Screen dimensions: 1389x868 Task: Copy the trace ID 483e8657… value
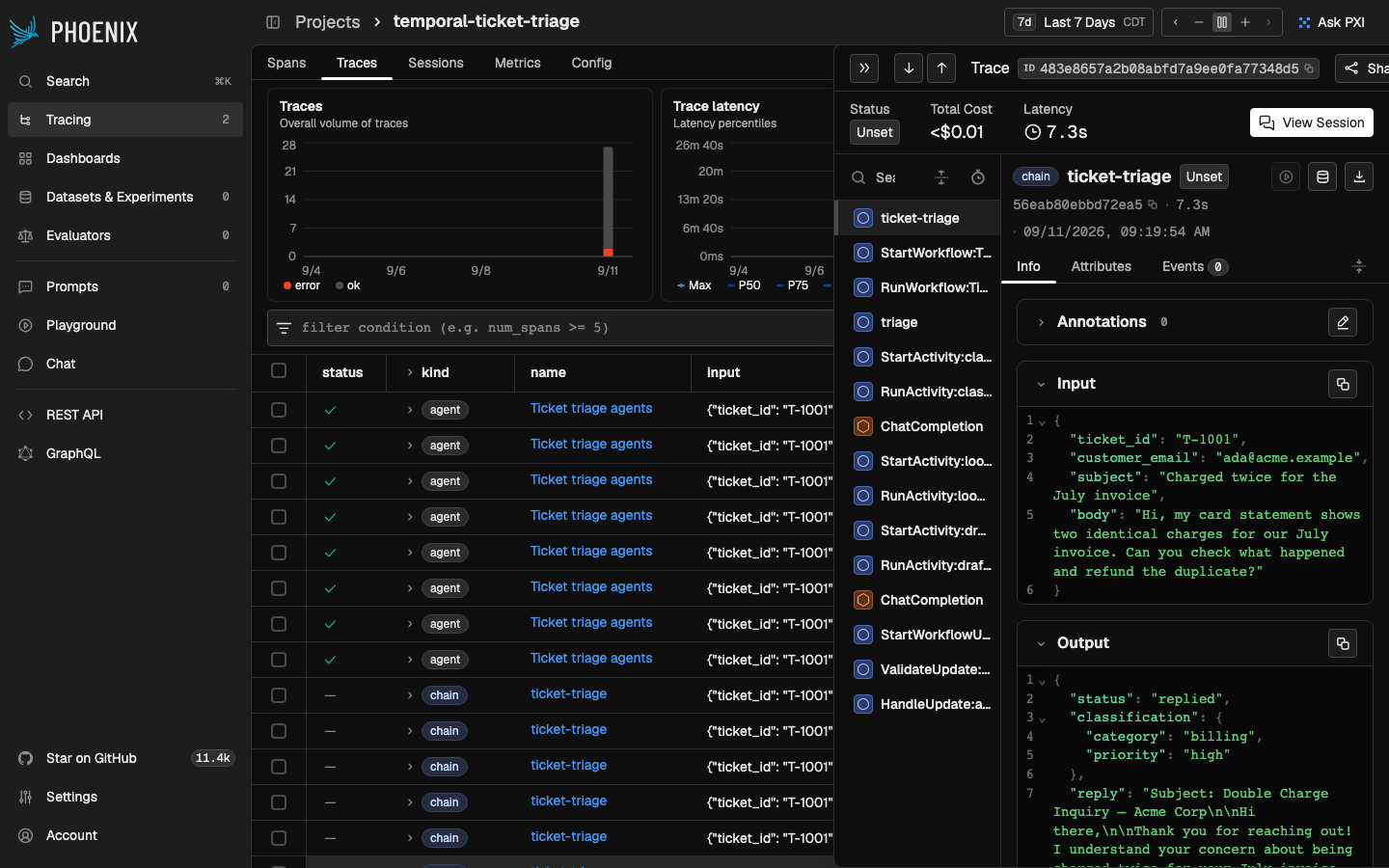click(1309, 68)
